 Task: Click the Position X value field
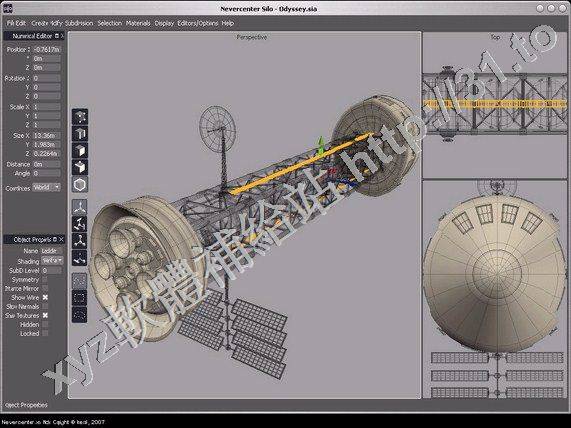pyautogui.click(x=46, y=49)
